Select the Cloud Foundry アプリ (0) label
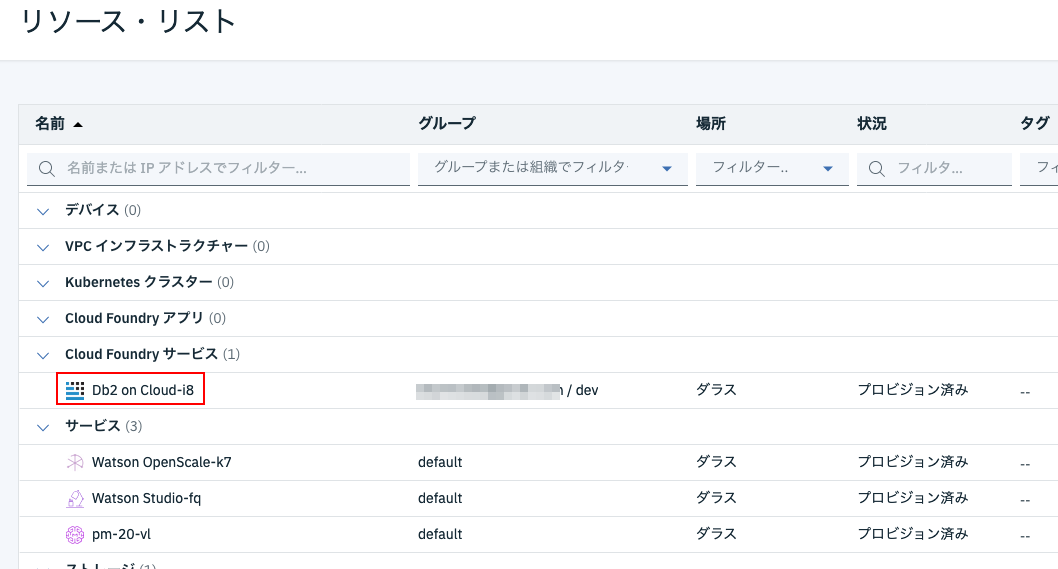1058x569 pixels. [145, 318]
